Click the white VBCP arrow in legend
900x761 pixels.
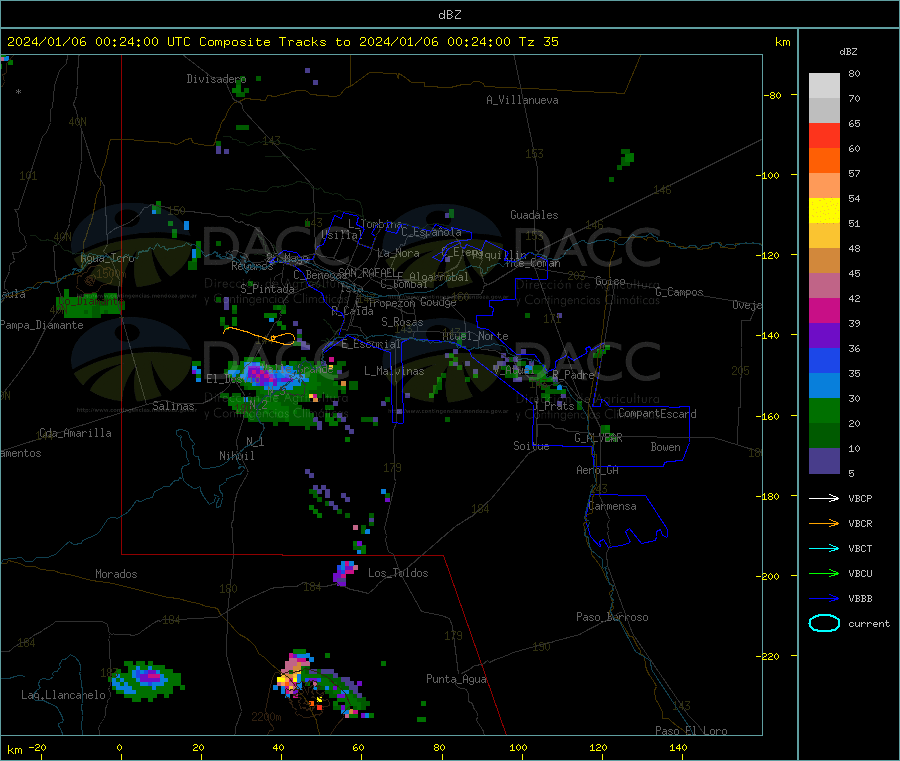[824, 498]
